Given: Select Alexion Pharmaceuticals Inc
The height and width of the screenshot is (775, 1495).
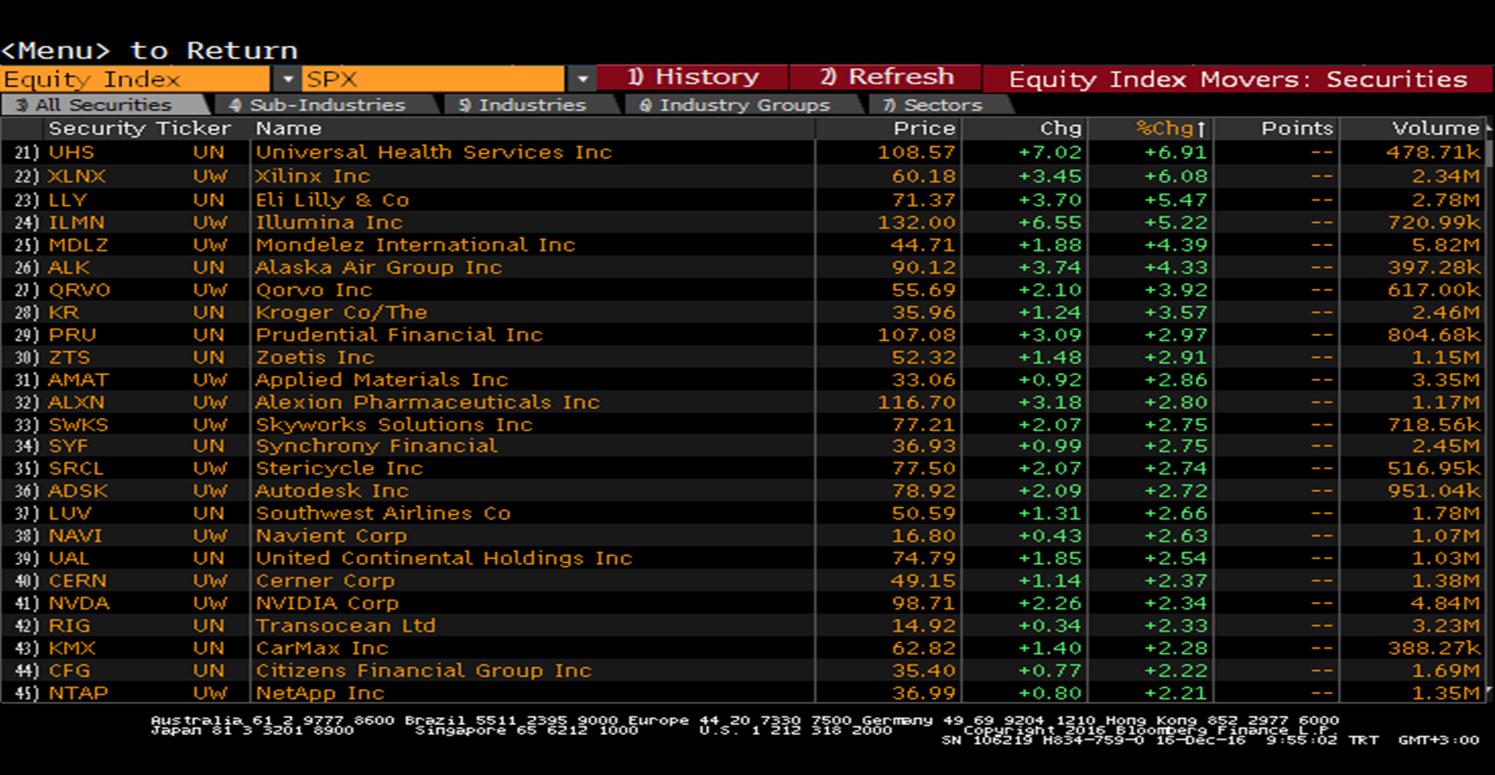Looking at the screenshot, I should [x=427, y=402].
